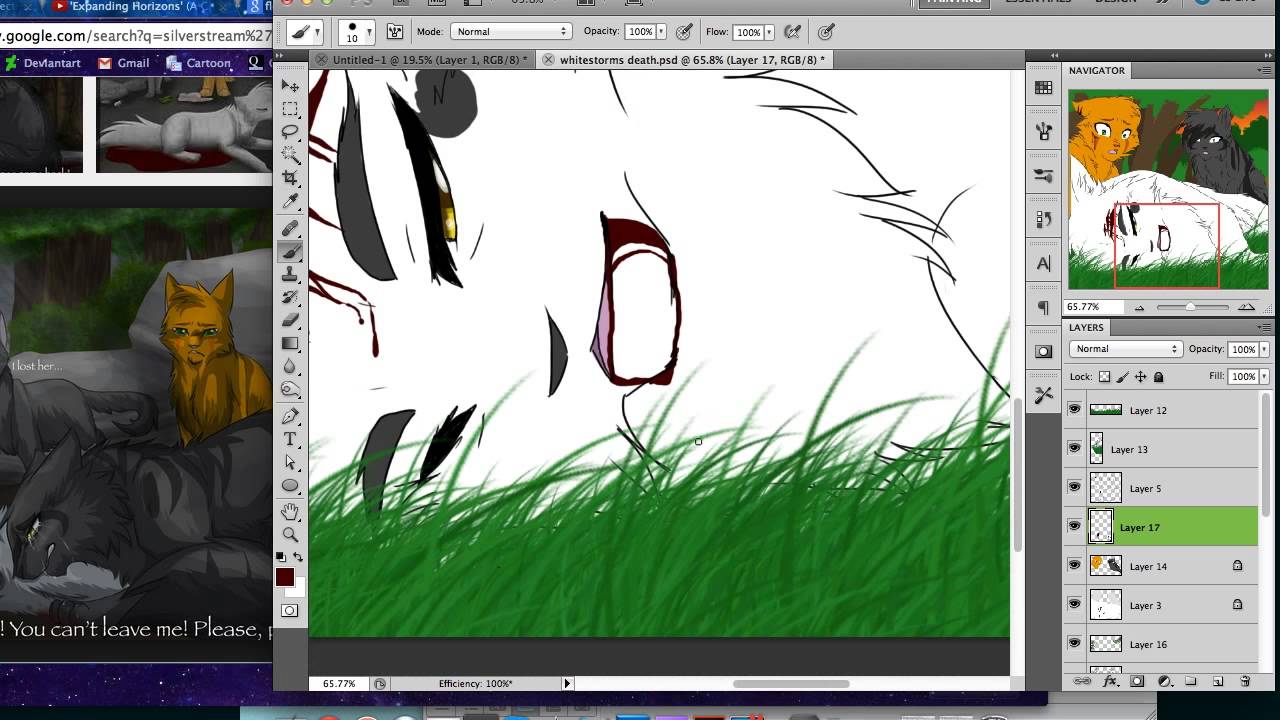Open brush Mode dropdown in options bar
The image size is (1280, 720).
tap(511, 32)
